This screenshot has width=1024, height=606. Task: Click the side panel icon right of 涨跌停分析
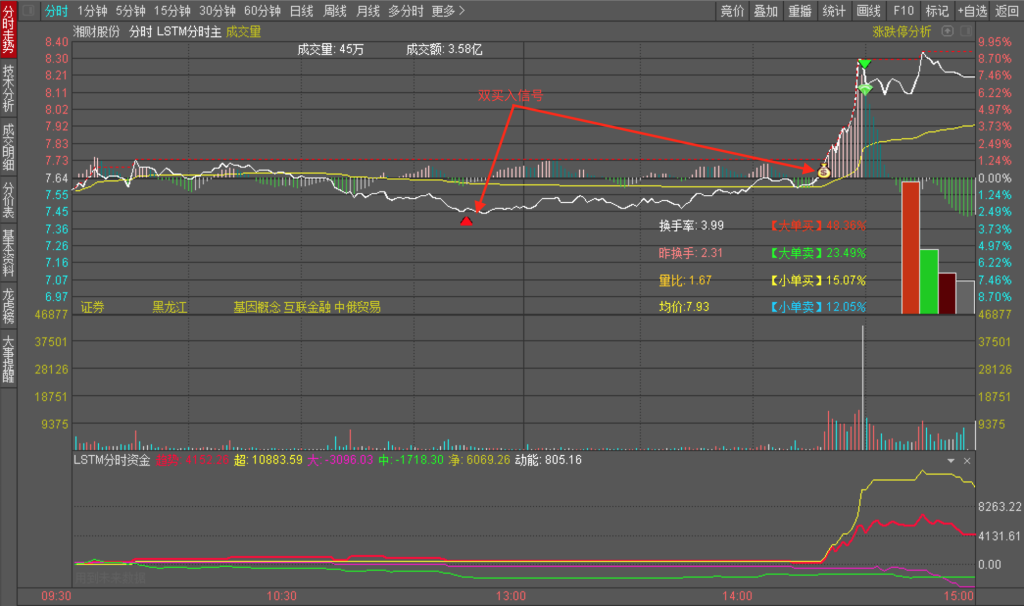click(966, 31)
